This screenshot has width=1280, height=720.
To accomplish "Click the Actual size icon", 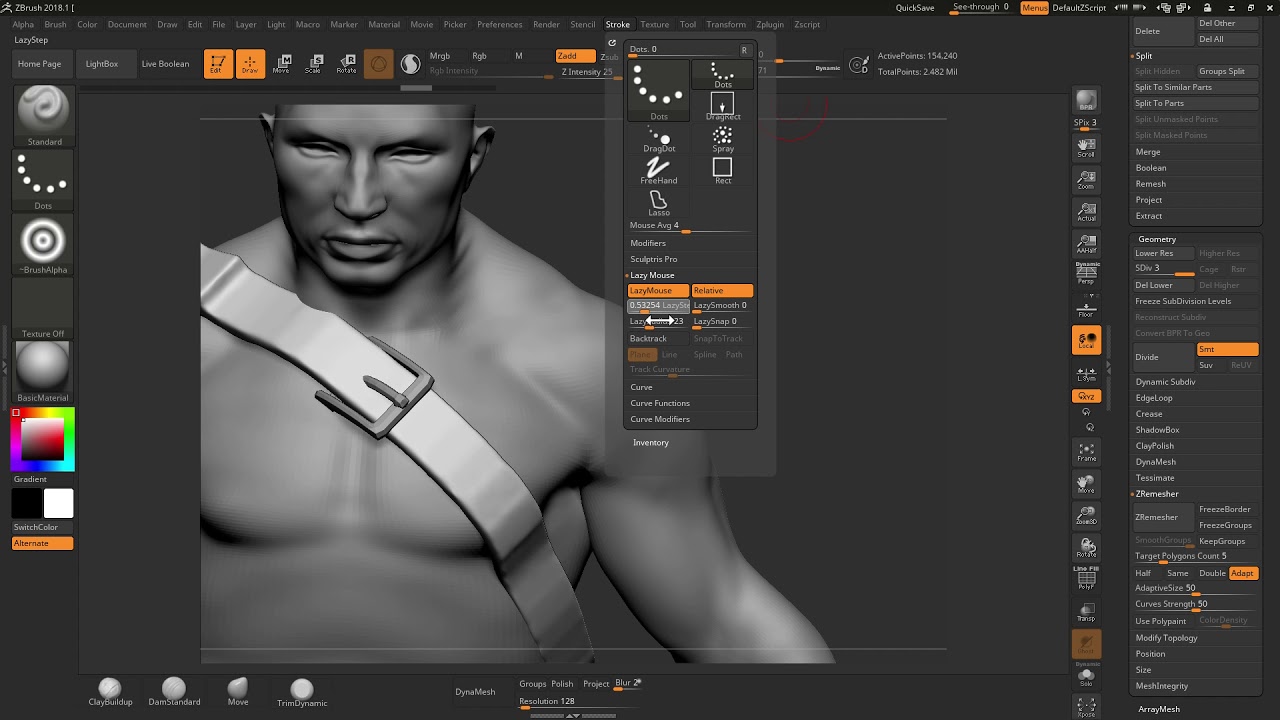I will click(x=1086, y=212).
